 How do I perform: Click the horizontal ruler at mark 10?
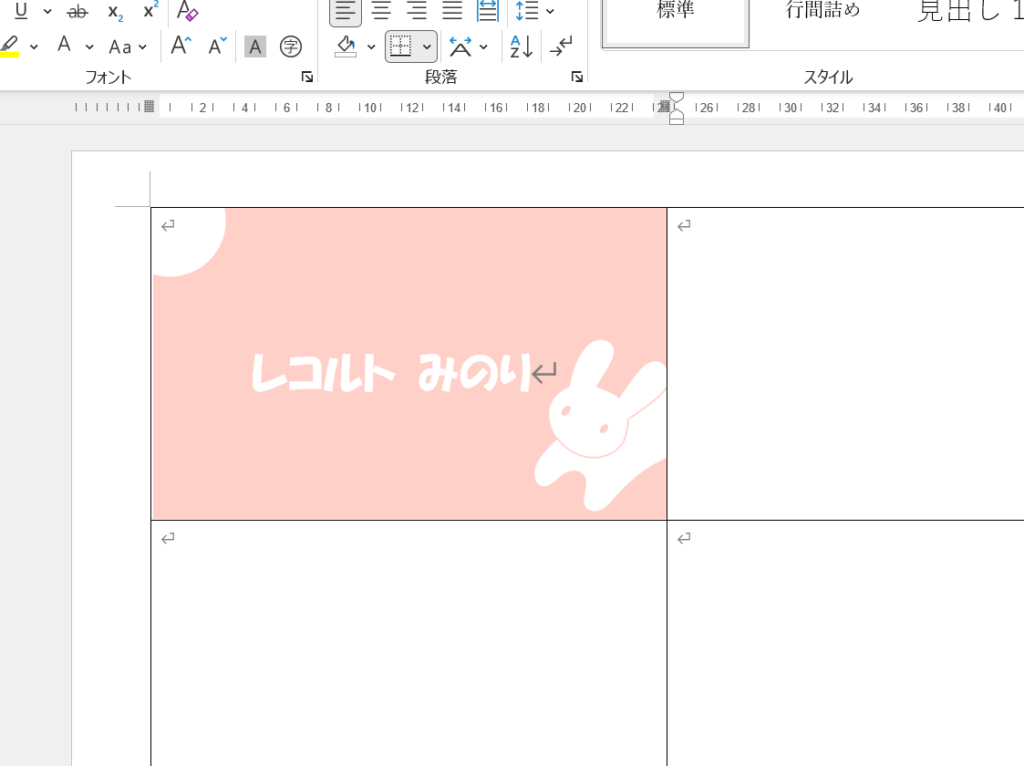coord(372,108)
